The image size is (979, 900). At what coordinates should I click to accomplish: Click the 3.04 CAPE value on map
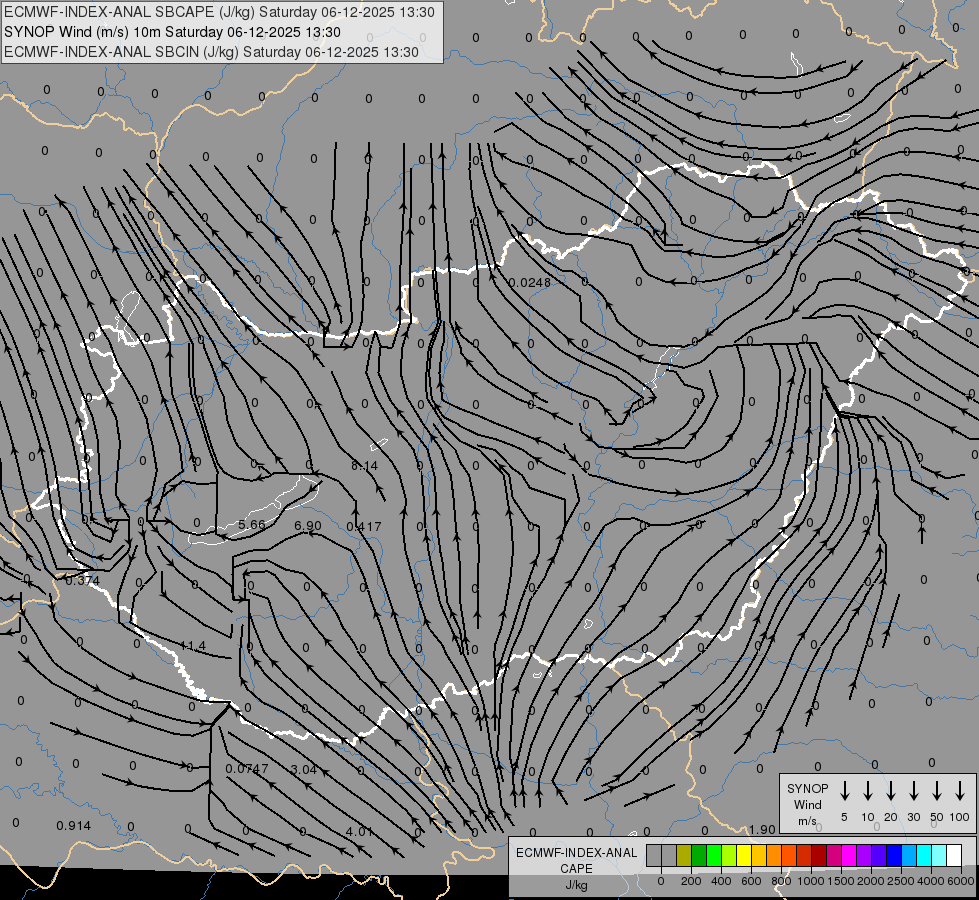point(304,769)
